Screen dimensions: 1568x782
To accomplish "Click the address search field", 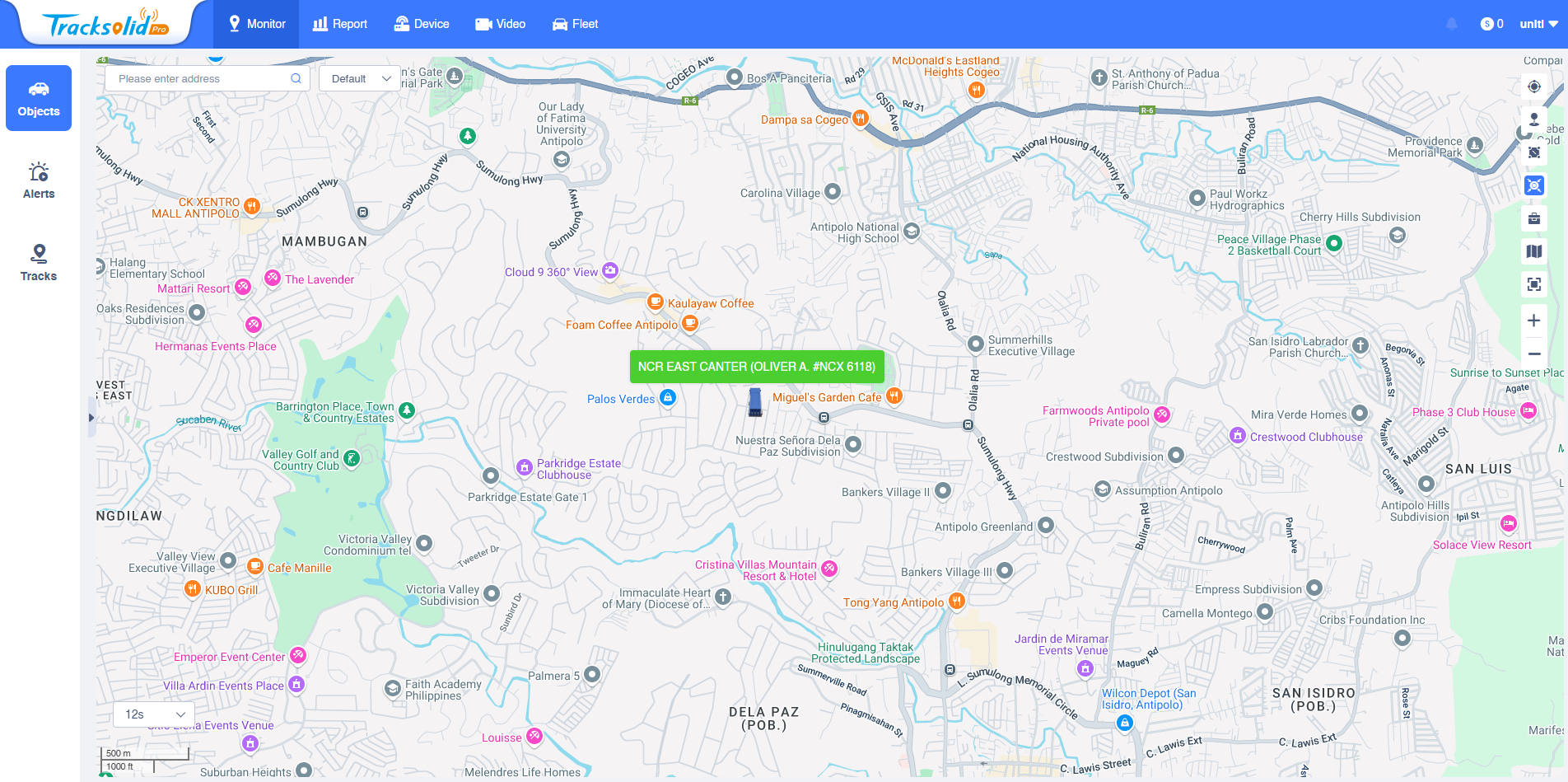I will pyautogui.click(x=202, y=79).
